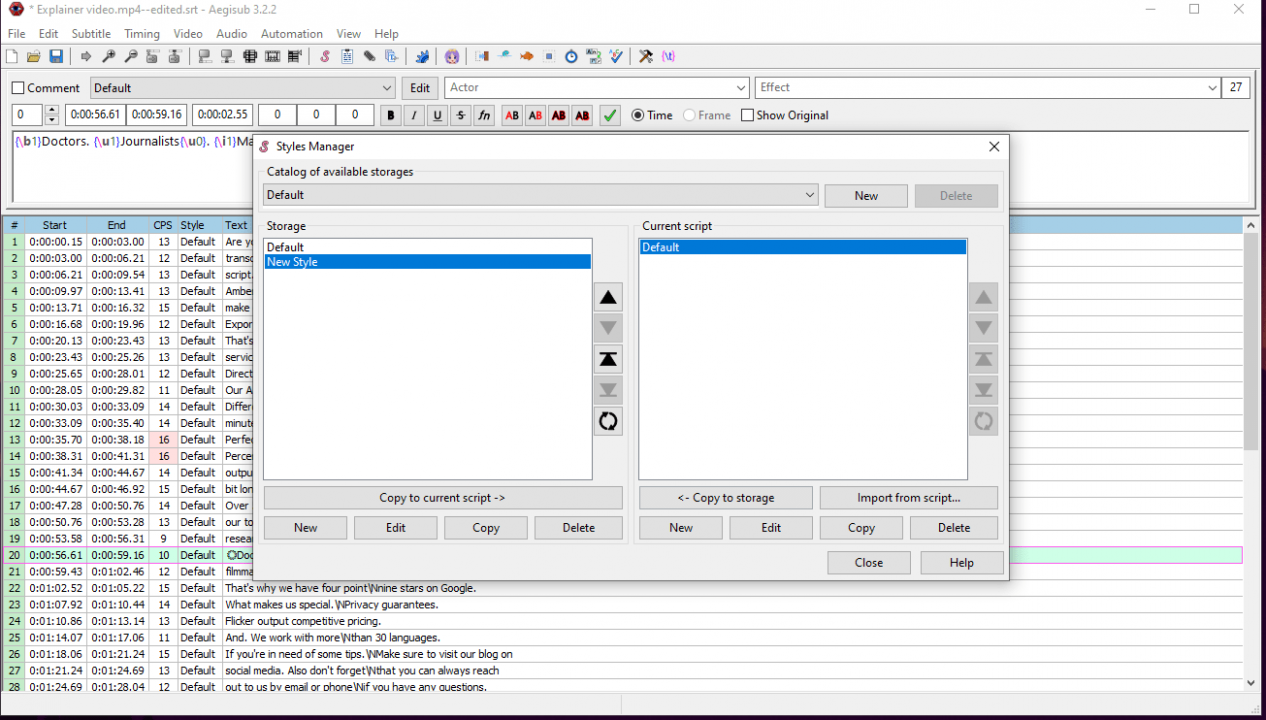
Task: Save subtitles using the floppy disk icon
Action: pyautogui.click(x=56, y=57)
